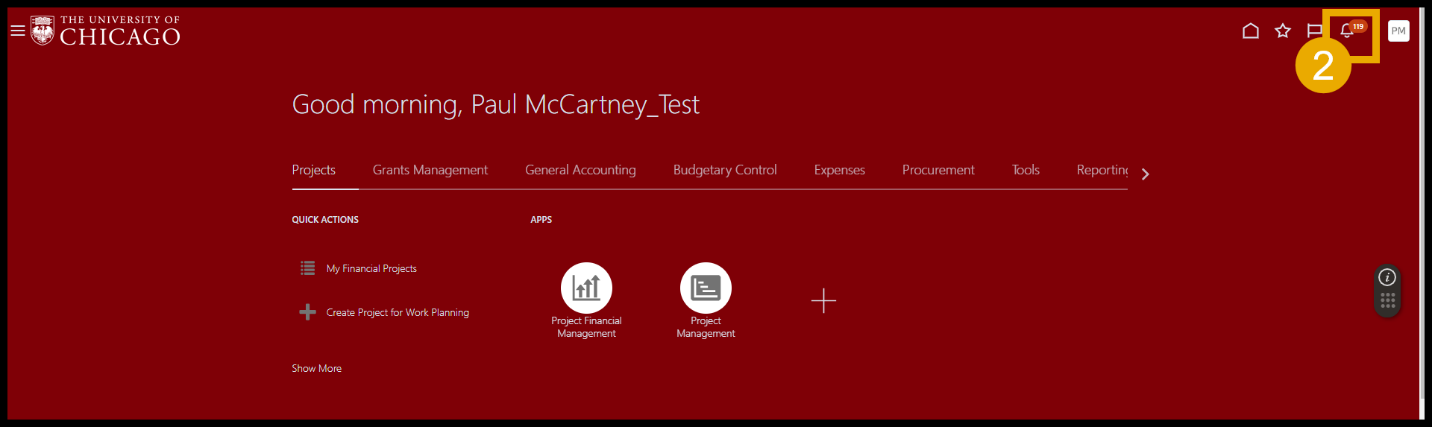Open the Expenses tab
The width and height of the screenshot is (1432, 427).
(x=839, y=170)
